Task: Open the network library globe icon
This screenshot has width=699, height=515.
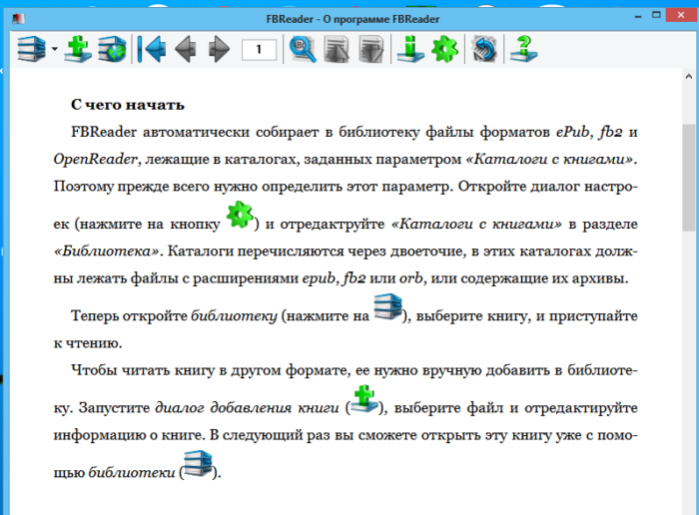Action: [112, 49]
